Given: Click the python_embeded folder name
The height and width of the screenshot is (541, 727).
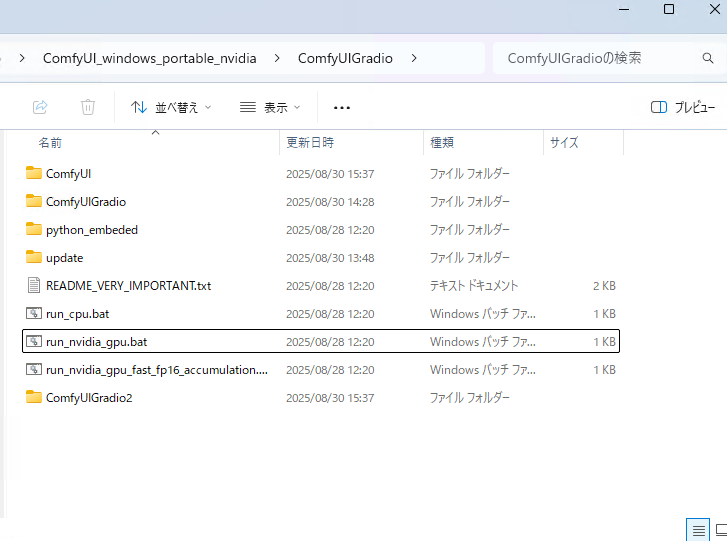Looking at the screenshot, I should pyautogui.click(x=92, y=230).
